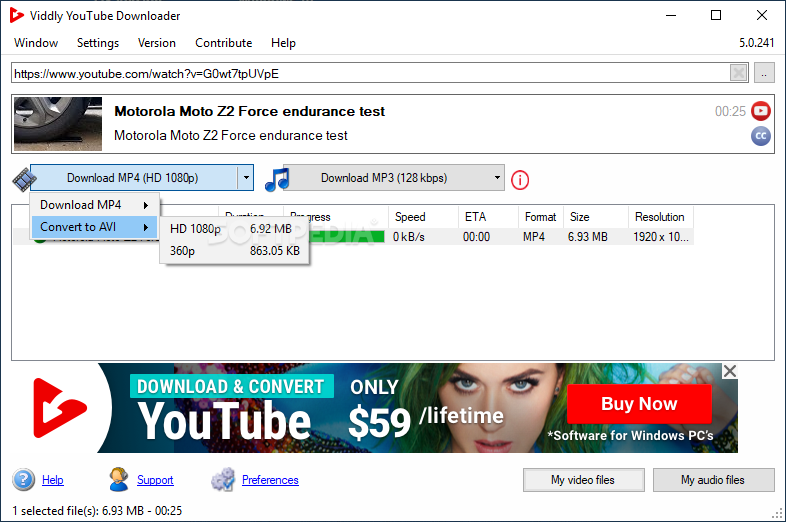Sort by ETA column header
The height and width of the screenshot is (522, 786).
tap(488, 217)
